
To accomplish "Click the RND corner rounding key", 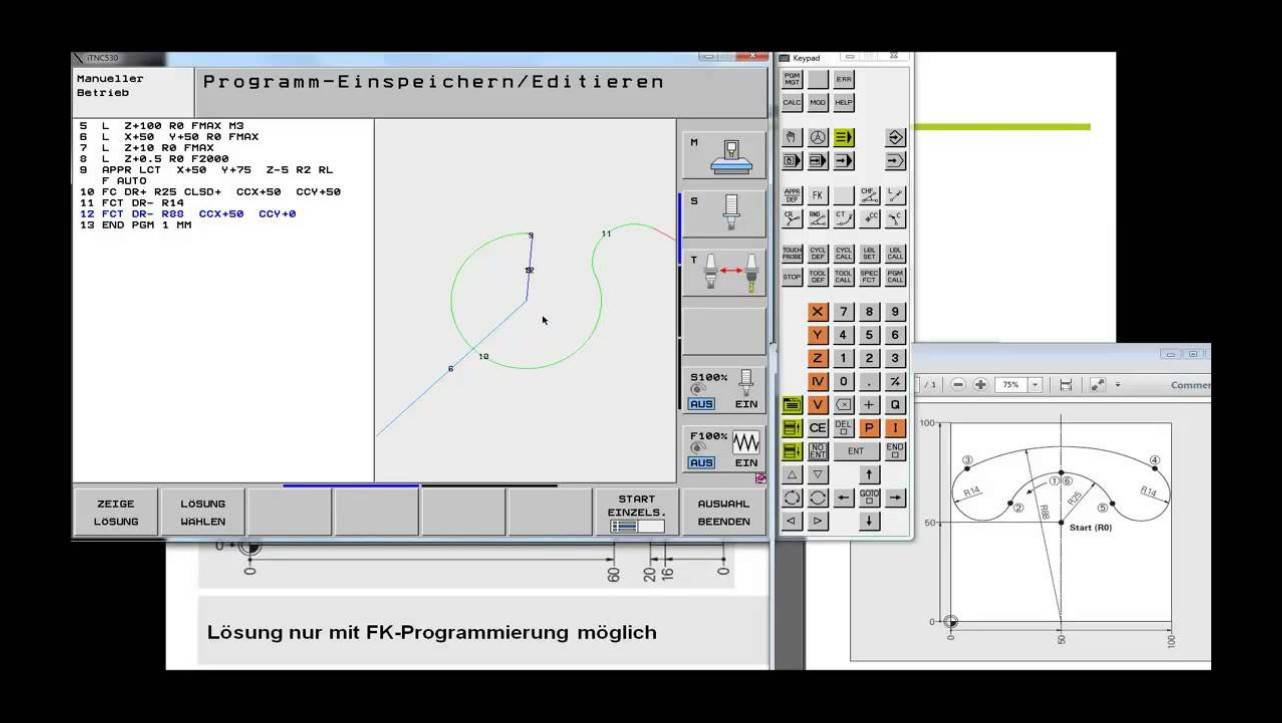I will [818, 219].
